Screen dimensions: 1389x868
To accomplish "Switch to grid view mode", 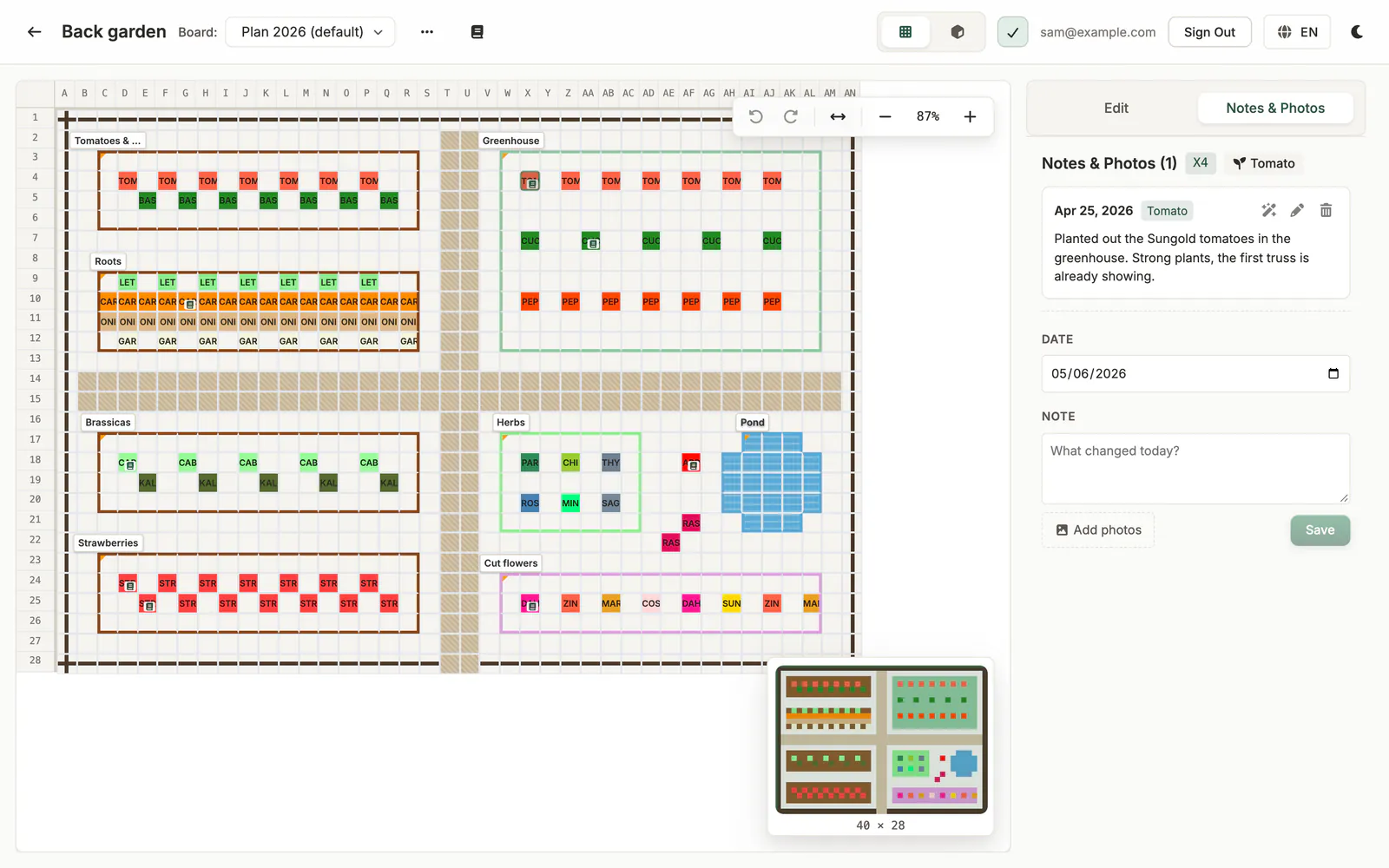I will 905,32.
